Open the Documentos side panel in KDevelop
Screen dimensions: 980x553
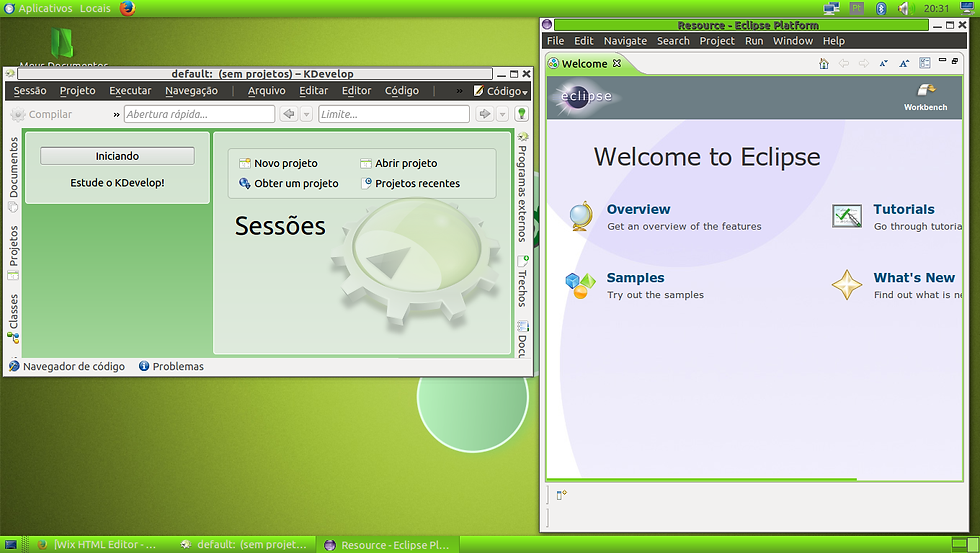[13, 174]
